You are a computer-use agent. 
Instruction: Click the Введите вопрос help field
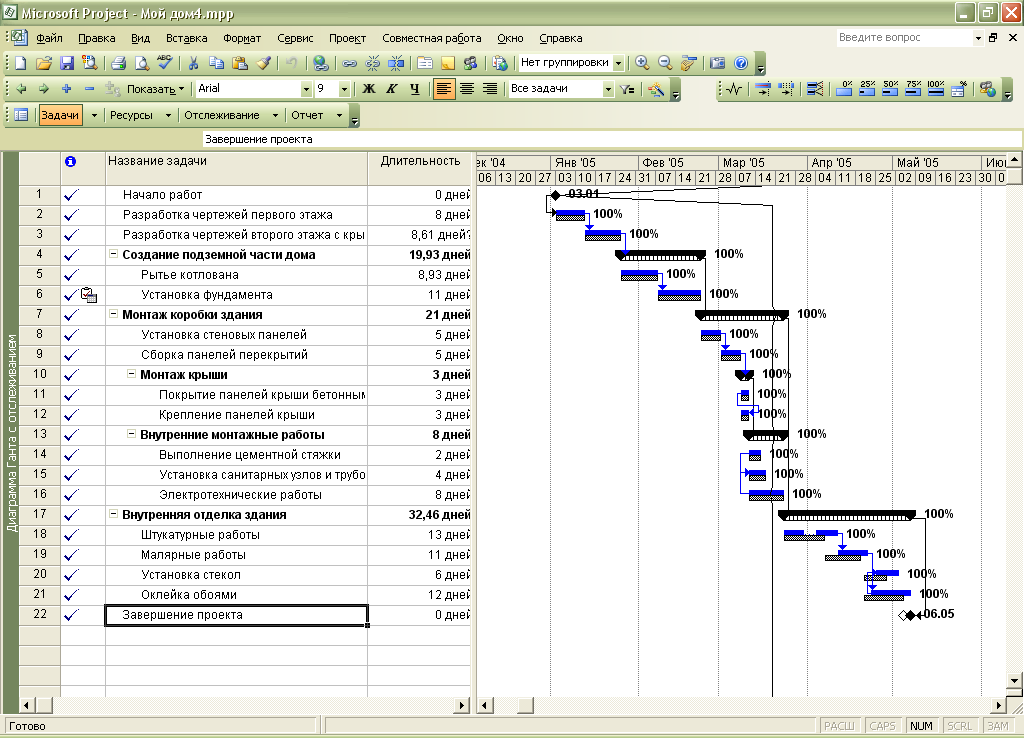[904, 38]
